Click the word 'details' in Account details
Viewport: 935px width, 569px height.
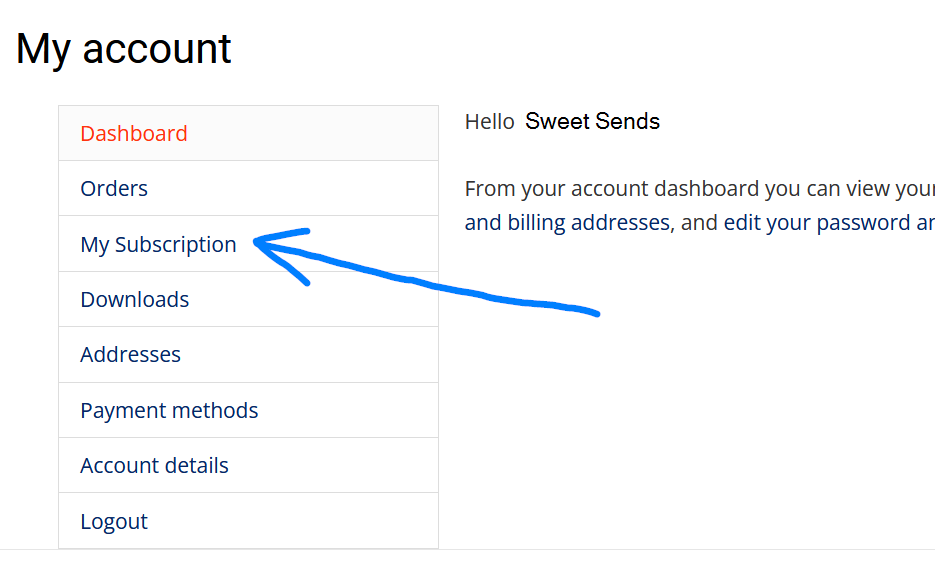196,466
